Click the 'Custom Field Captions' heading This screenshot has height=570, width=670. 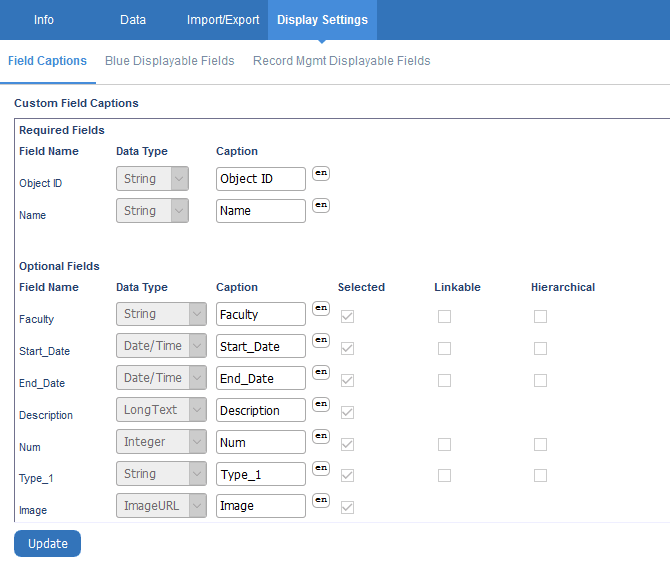[76, 103]
